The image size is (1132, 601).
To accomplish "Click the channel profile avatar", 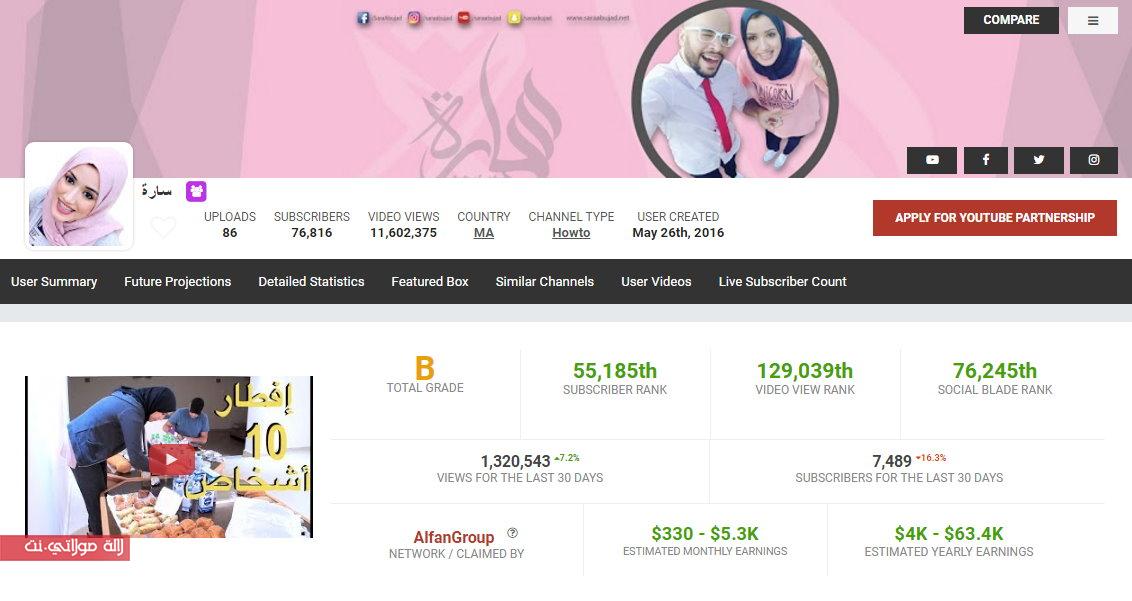I will pos(79,196).
